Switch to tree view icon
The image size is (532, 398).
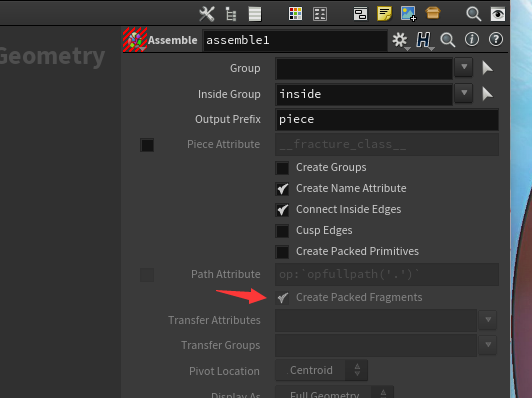click(231, 14)
